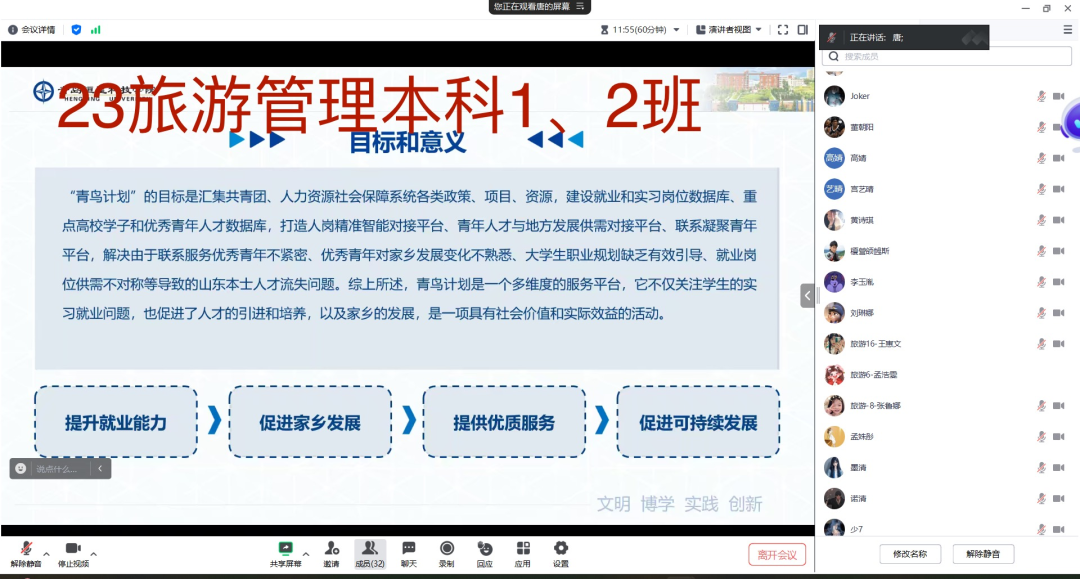Toggle camera off with 停止视频
This screenshot has height=579, width=1080.
click(x=73, y=553)
